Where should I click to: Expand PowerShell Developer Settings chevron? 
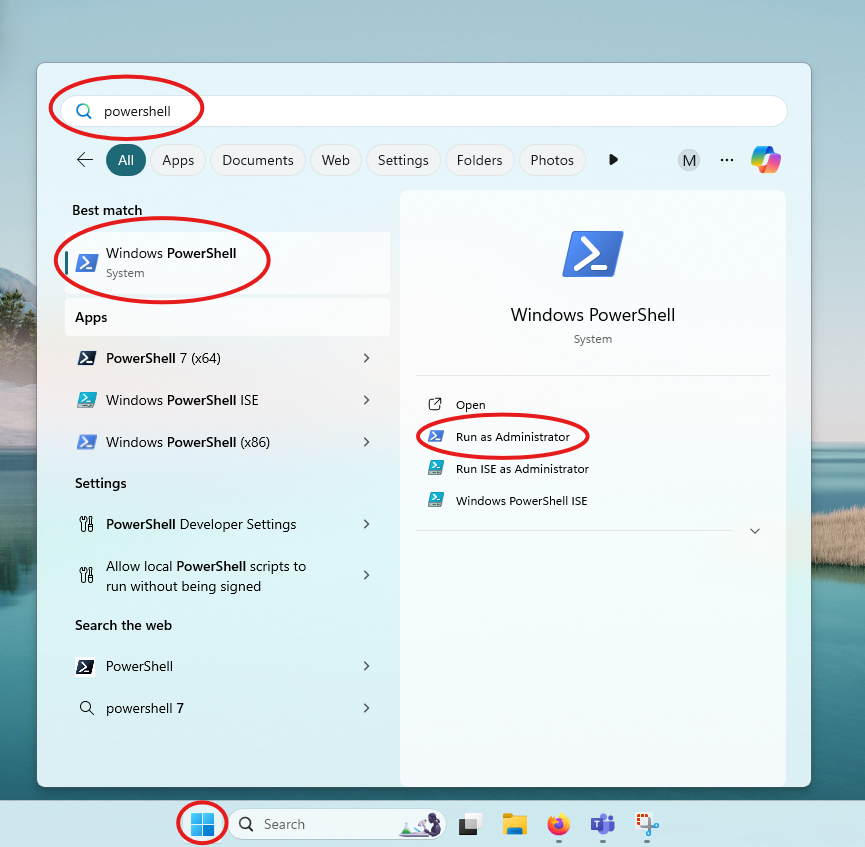tap(366, 524)
